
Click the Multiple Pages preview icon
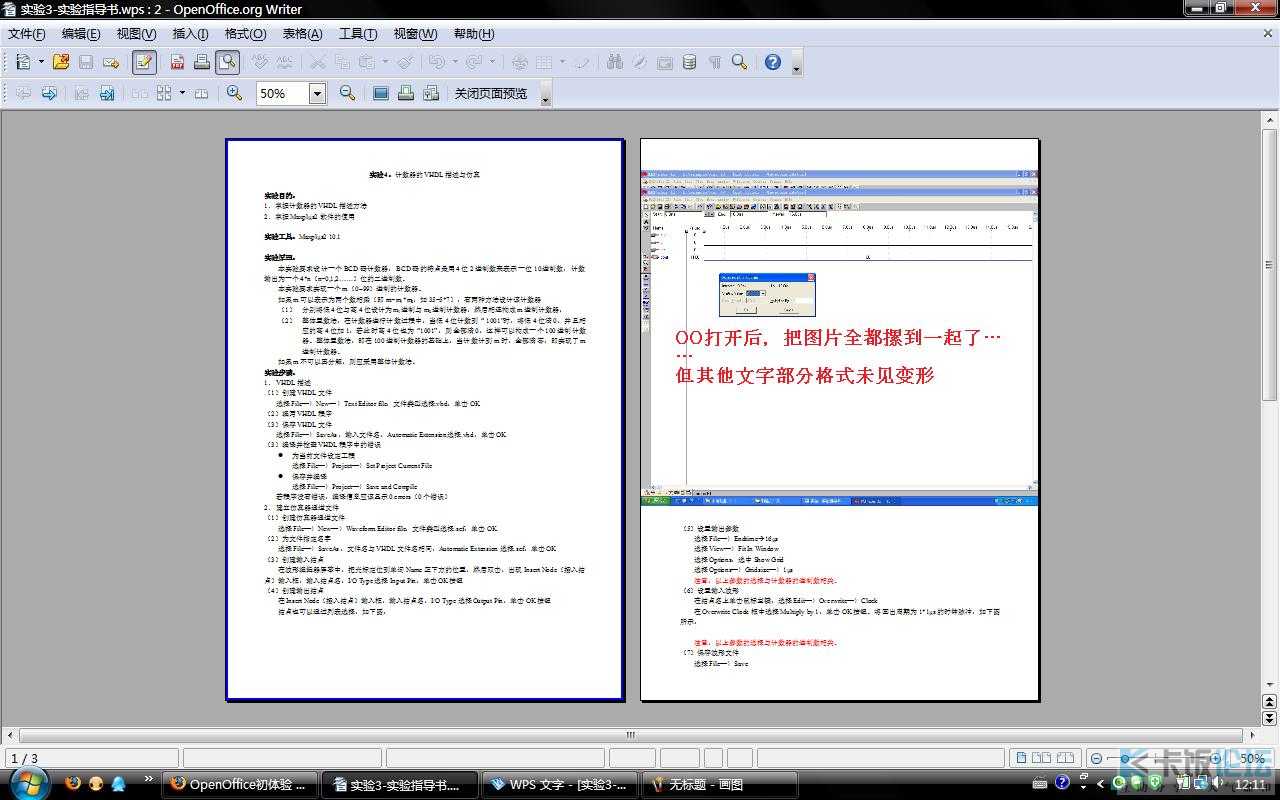(x=164, y=93)
